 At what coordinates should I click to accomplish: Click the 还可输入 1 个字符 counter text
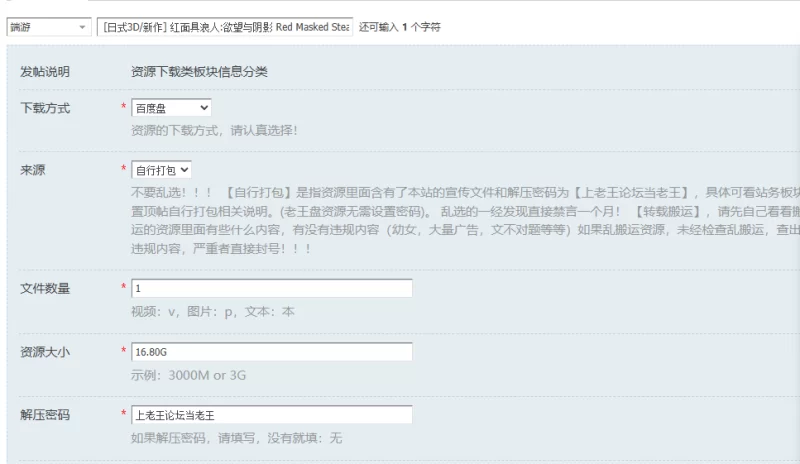(399, 27)
